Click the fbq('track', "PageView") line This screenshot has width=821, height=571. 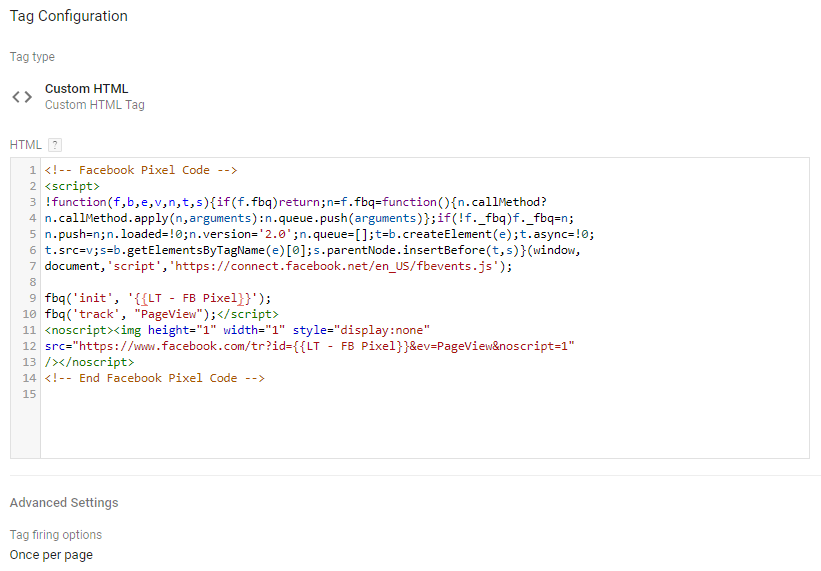162,314
